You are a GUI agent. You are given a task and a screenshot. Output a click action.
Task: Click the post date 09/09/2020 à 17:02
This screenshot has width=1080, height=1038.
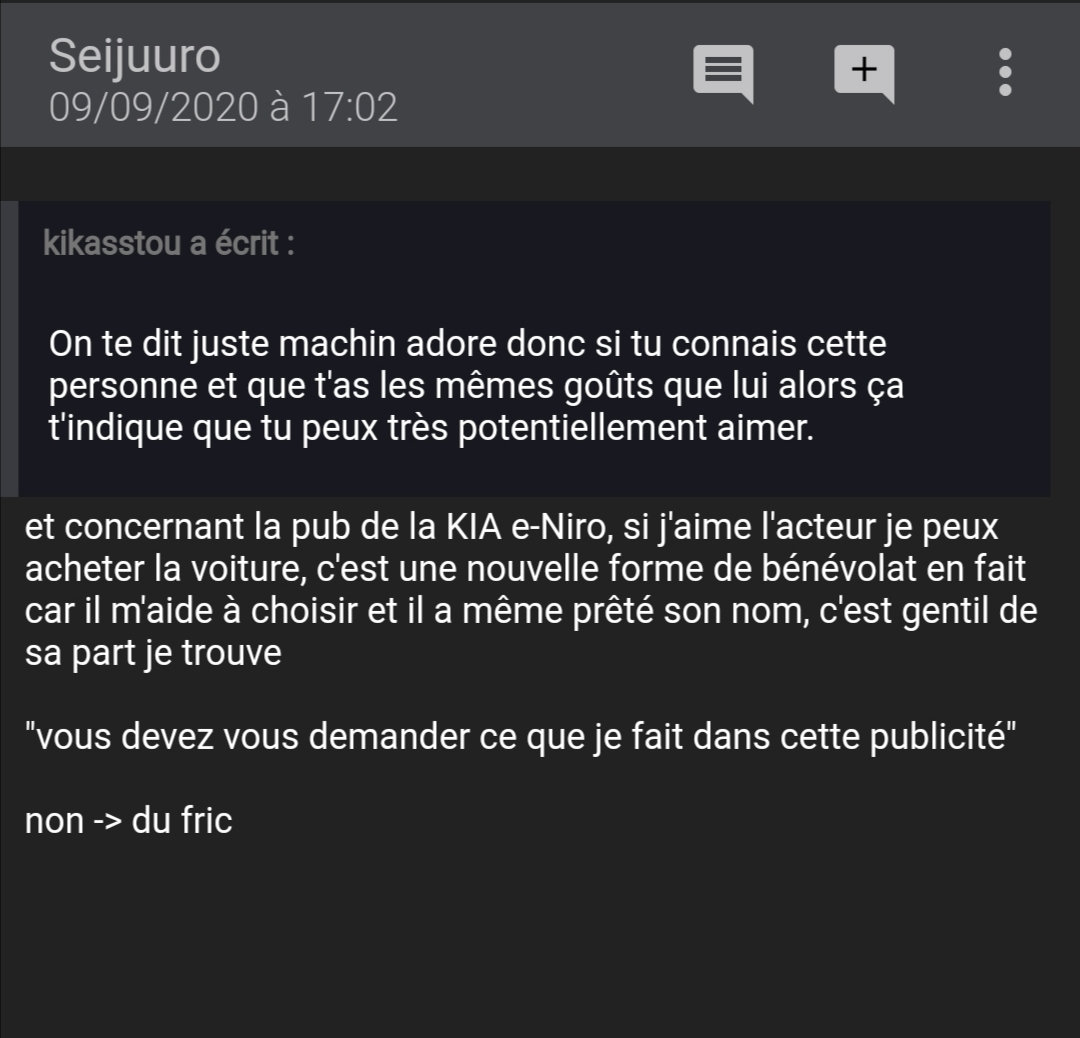(x=223, y=107)
